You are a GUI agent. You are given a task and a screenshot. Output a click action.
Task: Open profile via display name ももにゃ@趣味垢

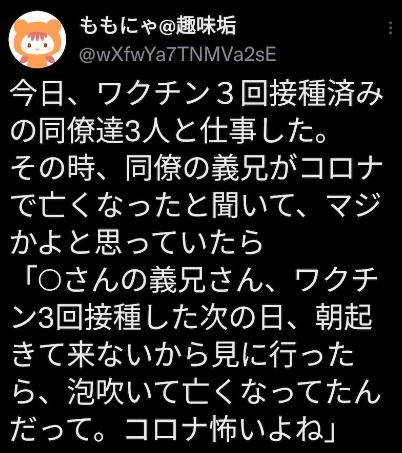pyautogui.click(x=158, y=26)
